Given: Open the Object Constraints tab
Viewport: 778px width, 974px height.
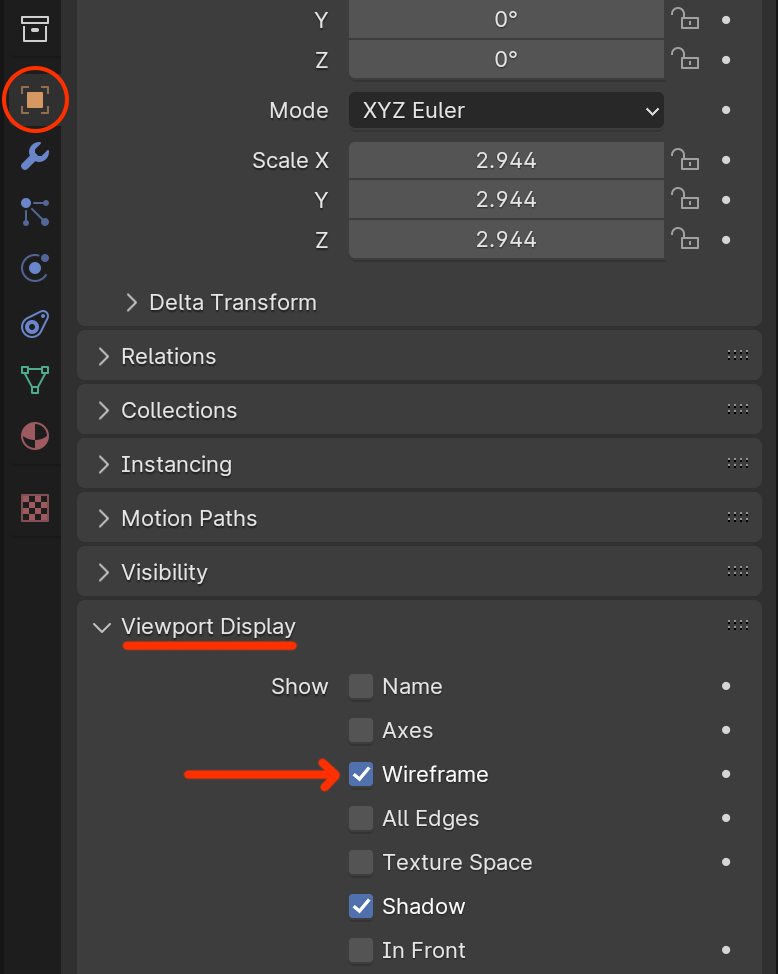Looking at the screenshot, I should pos(35,324).
